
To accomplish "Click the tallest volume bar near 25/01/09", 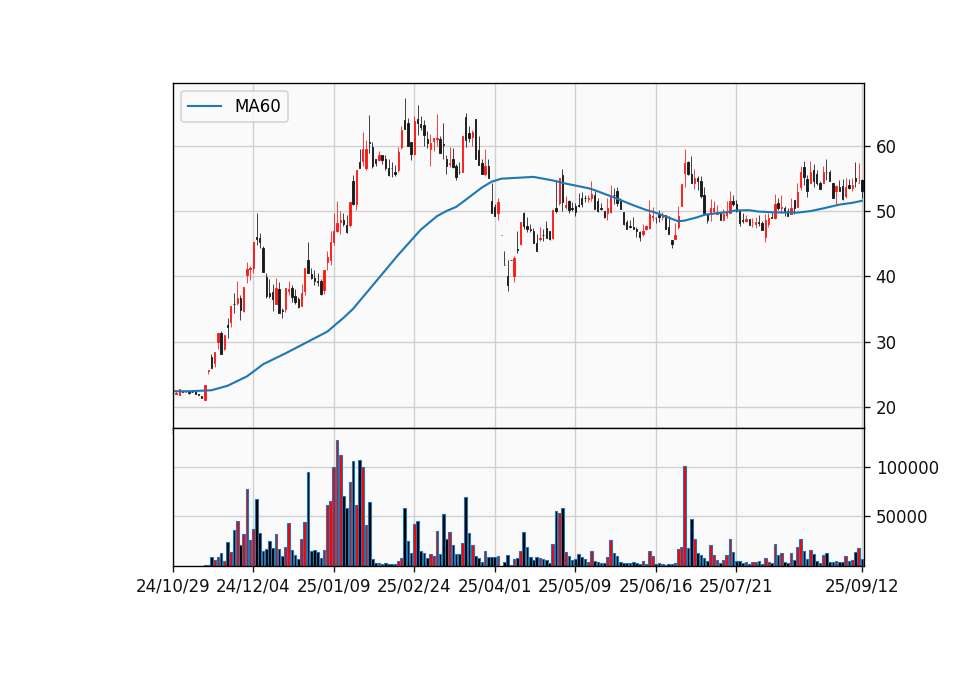I will pyautogui.click(x=337, y=503).
